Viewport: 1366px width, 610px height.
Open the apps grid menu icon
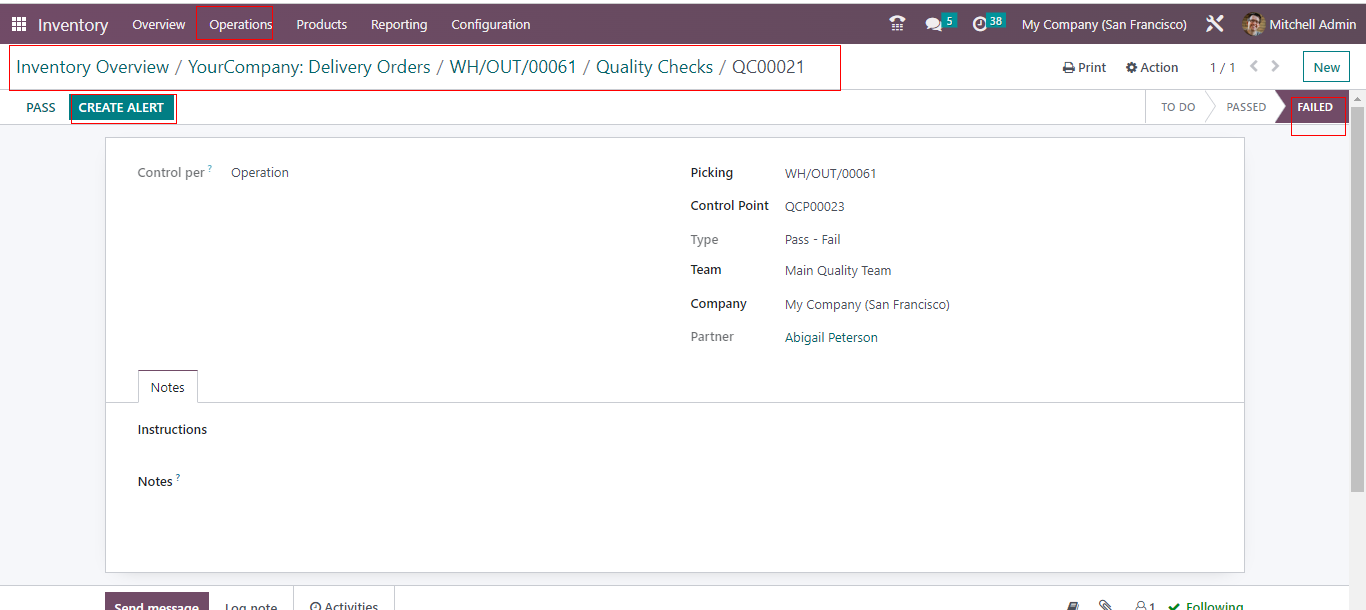pos(19,24)
